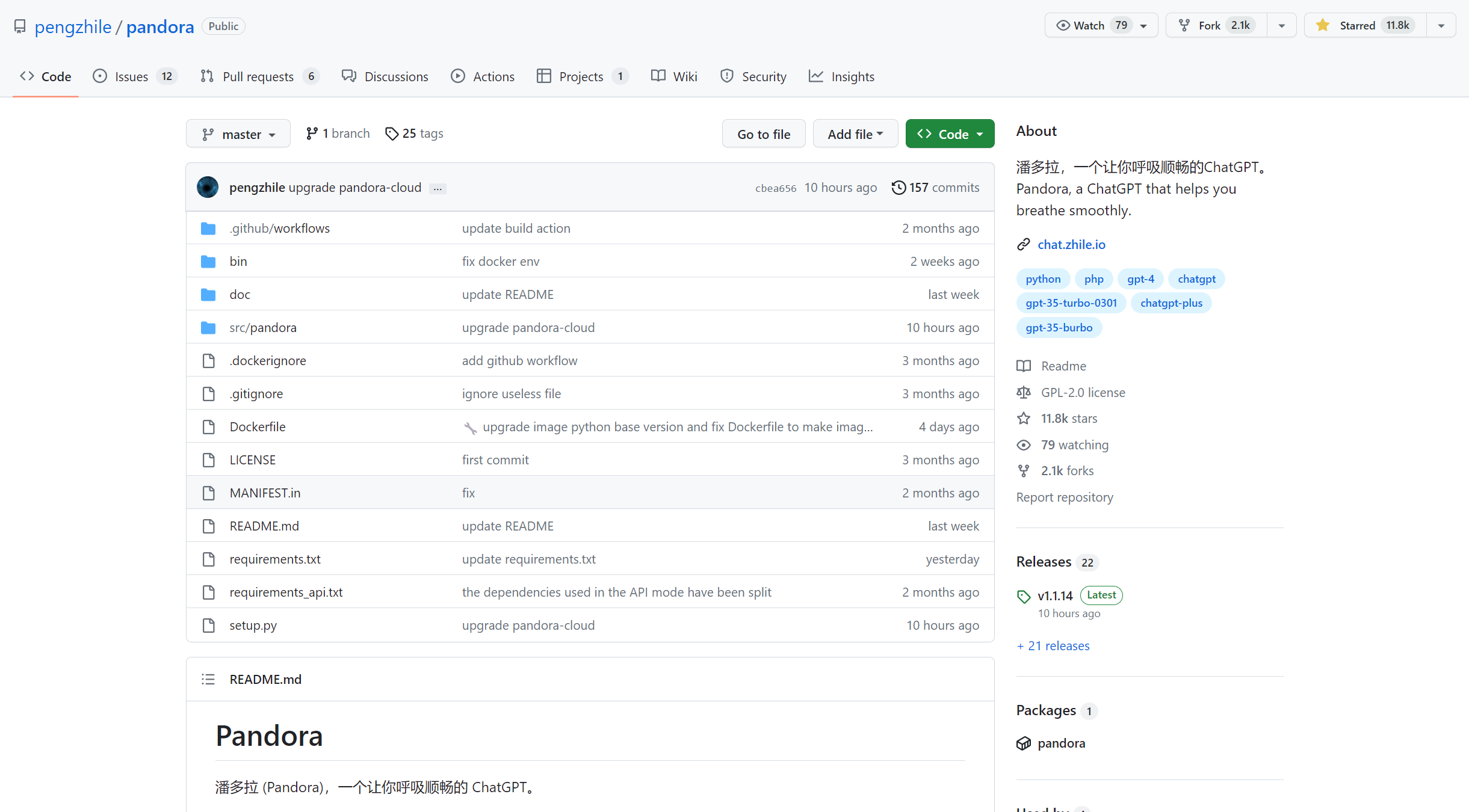The height and width of the screenshot is (812, 1469).
Task: Open README outline list icon
Action: pyautogui.click(x=208, y=680)
